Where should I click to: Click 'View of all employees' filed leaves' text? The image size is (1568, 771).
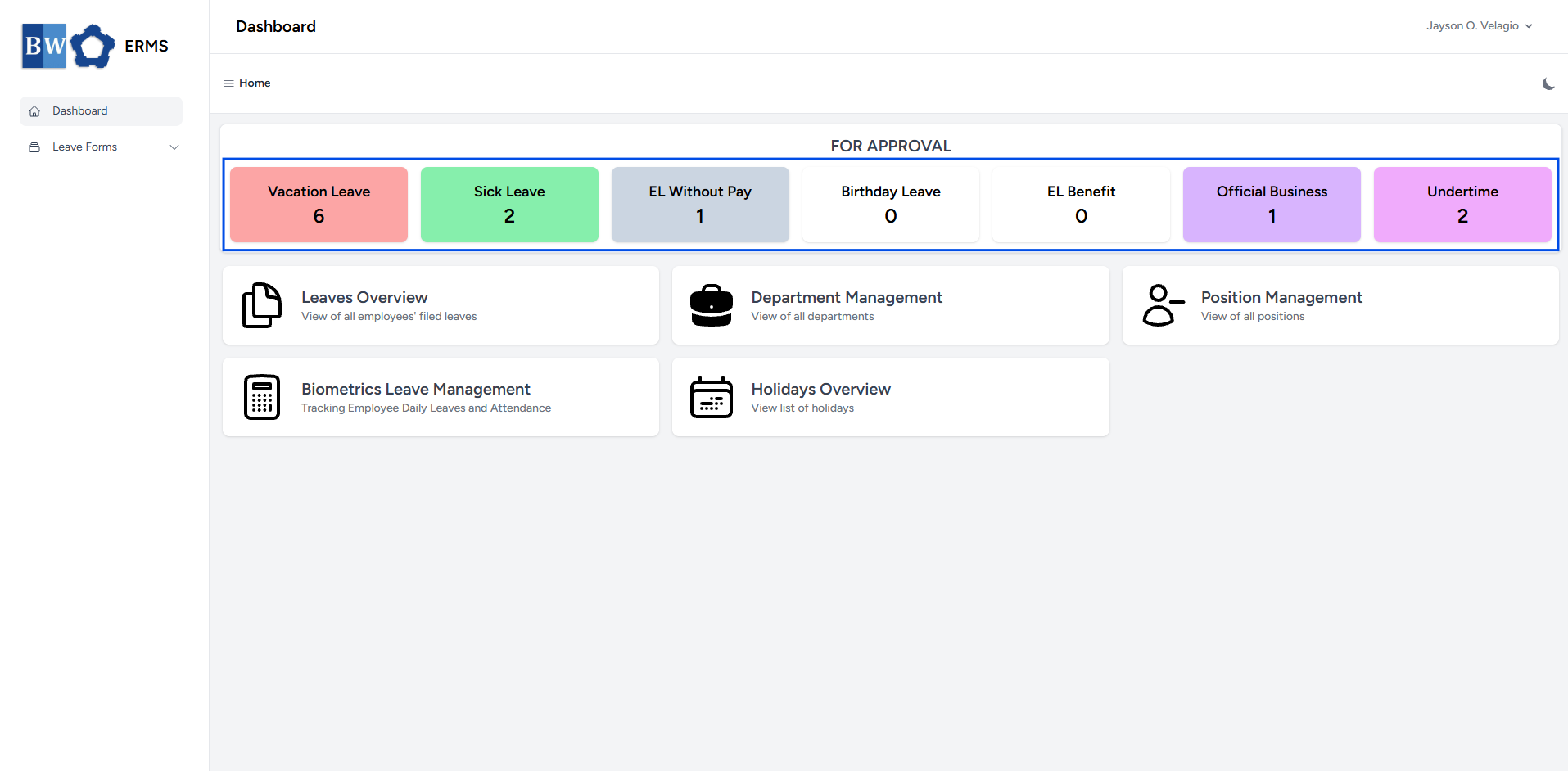[x=389, y=317]
